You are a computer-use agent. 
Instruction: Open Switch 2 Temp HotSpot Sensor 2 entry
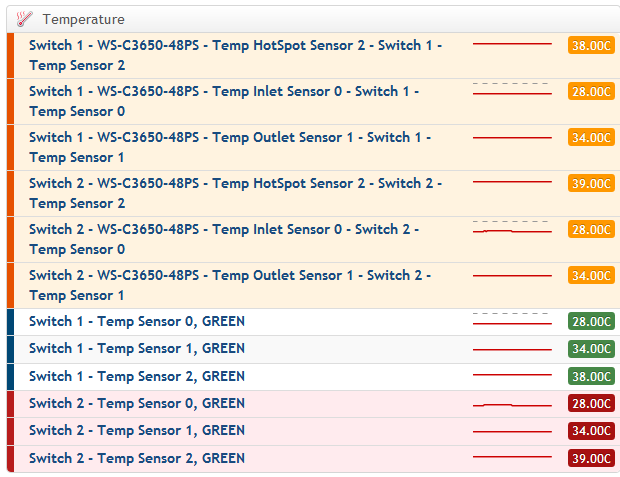[235, 193]
